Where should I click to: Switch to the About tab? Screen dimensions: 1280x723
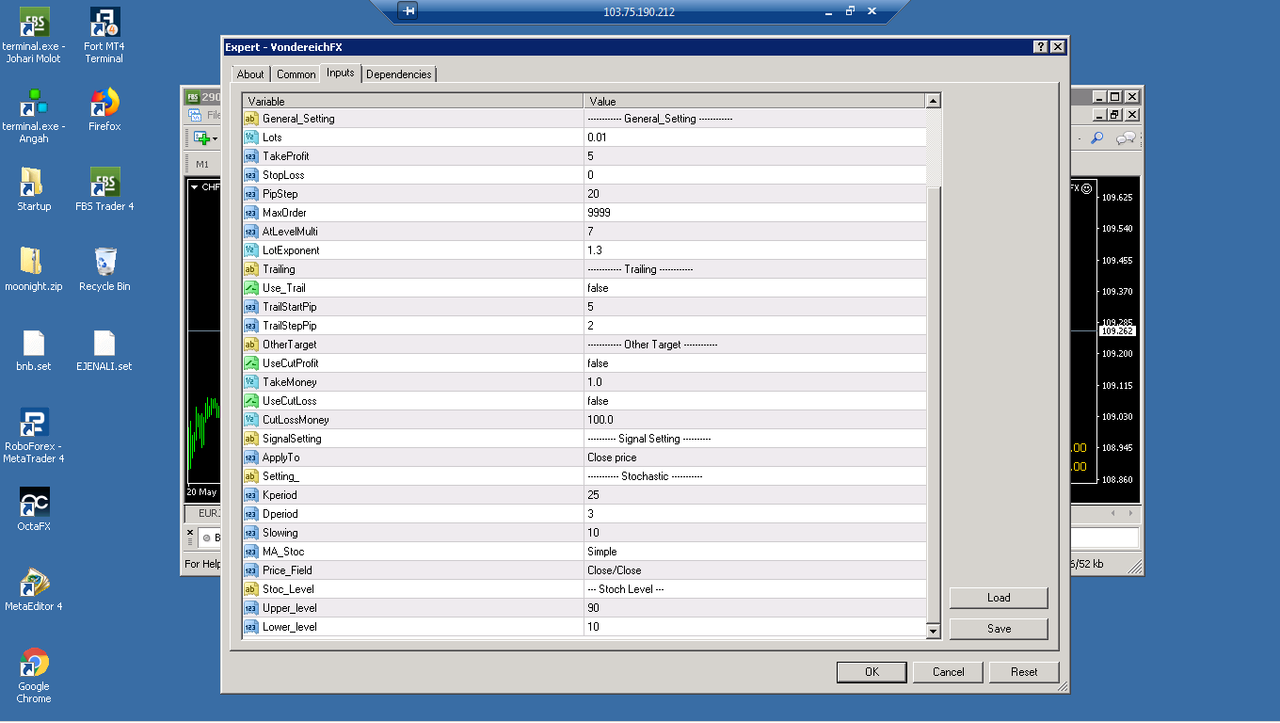point(250,74)
